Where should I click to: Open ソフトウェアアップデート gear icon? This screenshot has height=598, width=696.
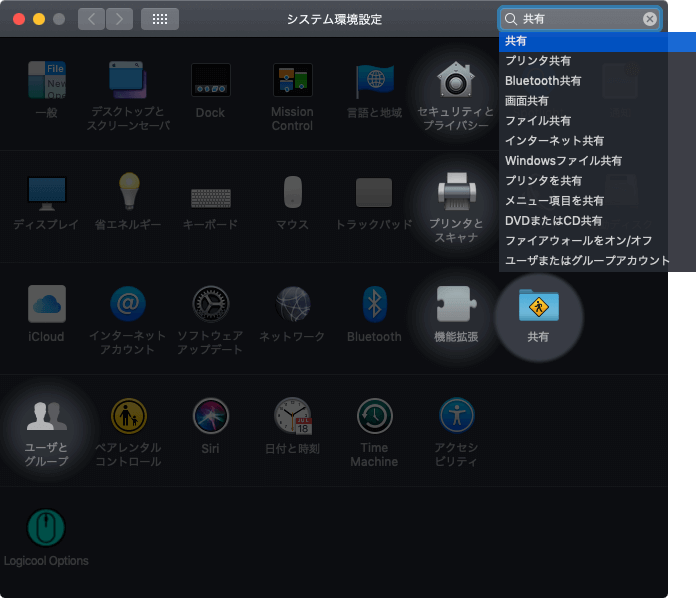click(211, 304)
